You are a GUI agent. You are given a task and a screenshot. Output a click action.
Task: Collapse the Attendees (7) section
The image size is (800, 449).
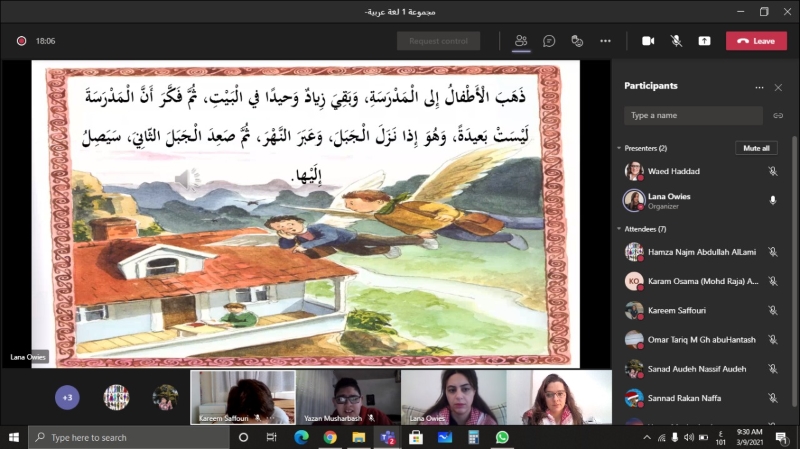tap(619, 229)
